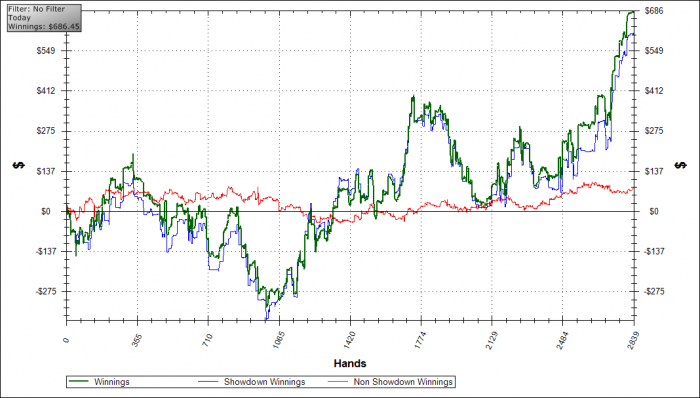The height and width of the screenshot is (398, 700).
Task: Click the 'Winnings: $686.45' summary text
Action: [44, 27]
